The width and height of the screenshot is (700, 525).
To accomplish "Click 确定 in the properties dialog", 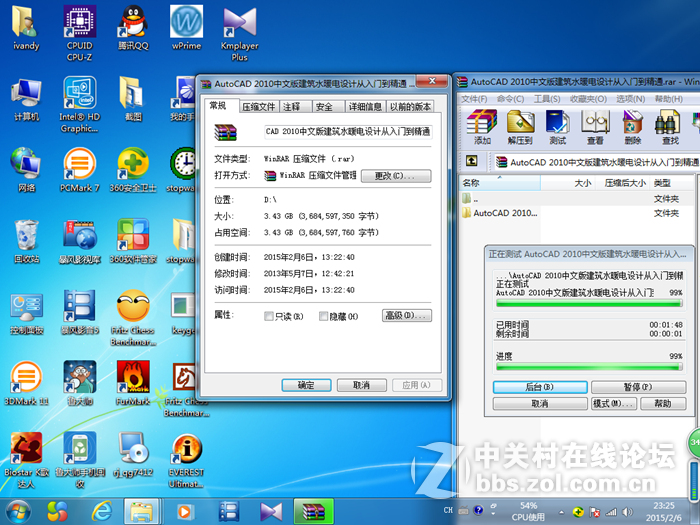I will pyautogui.click(x=306, y=385).
